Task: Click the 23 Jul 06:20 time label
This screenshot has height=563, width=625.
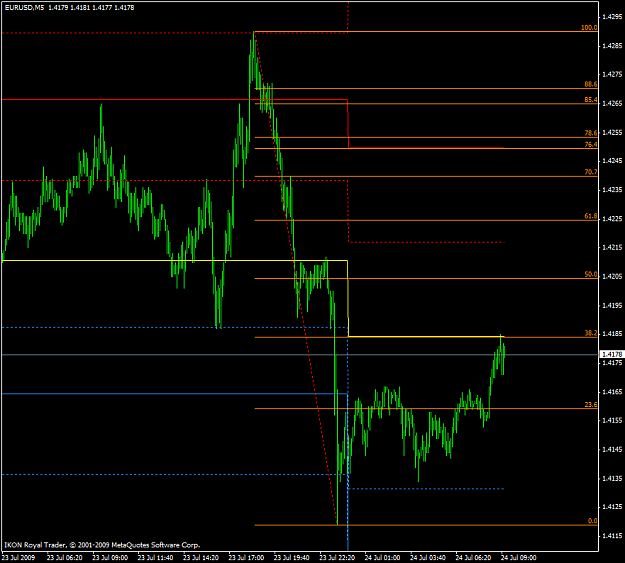Action: pos(65,557)
